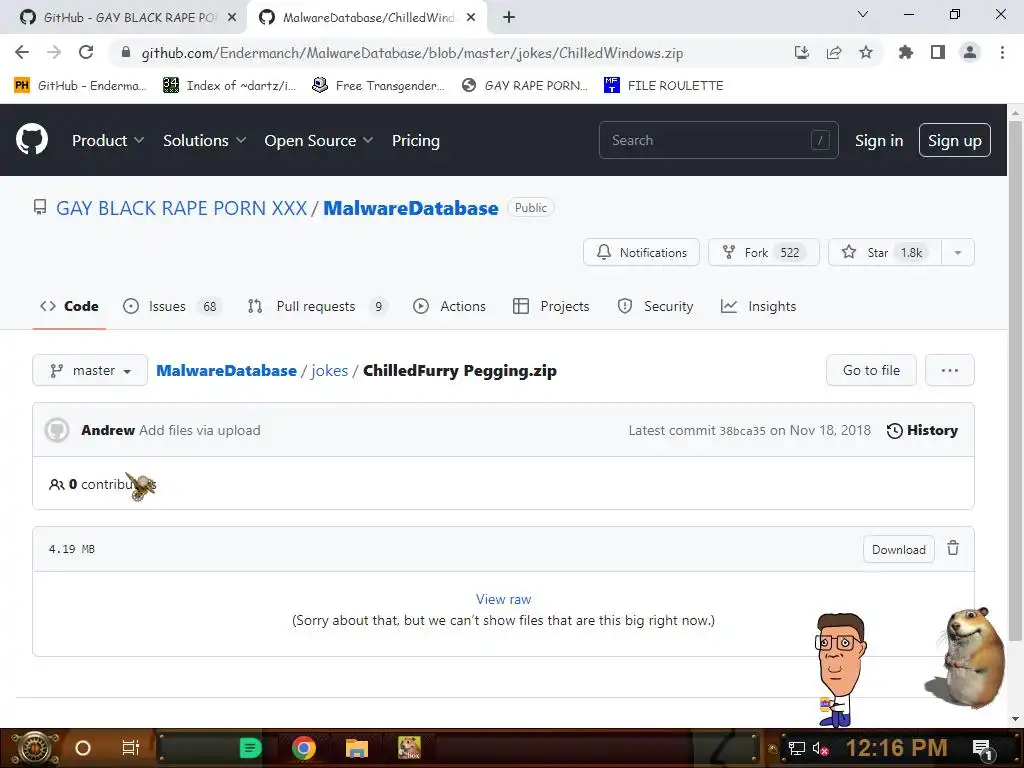Switch to the first GitHub browser tab

click(x=121, y=18)
